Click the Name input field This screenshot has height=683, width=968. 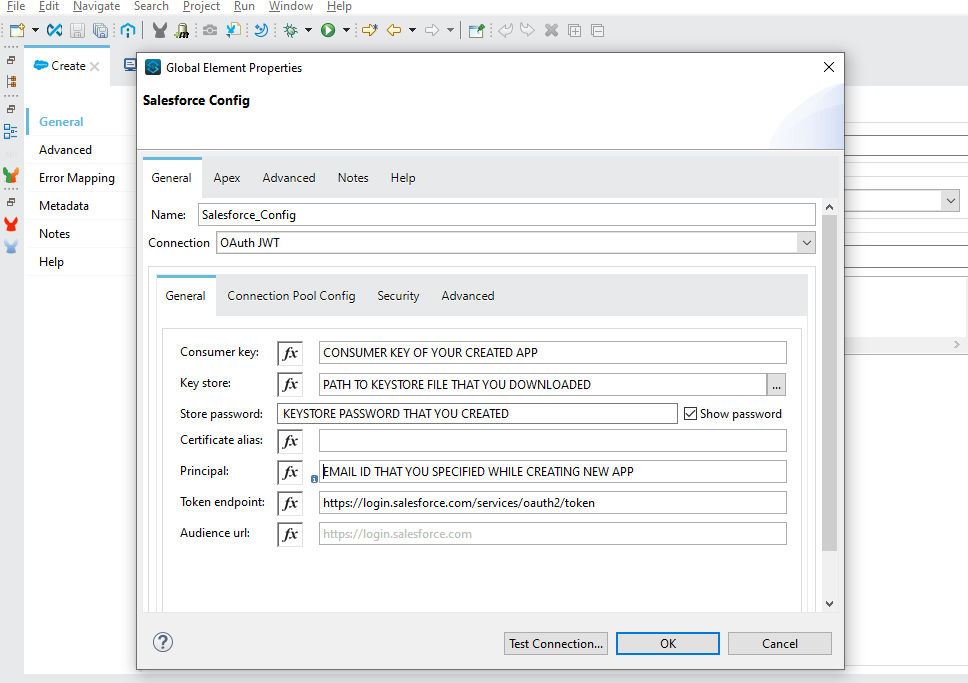506,214
